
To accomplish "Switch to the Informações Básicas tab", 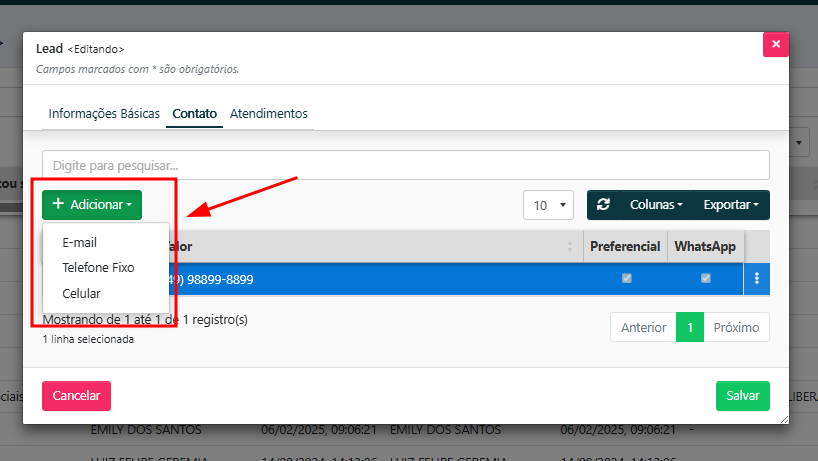I will (x=104, y=114).
